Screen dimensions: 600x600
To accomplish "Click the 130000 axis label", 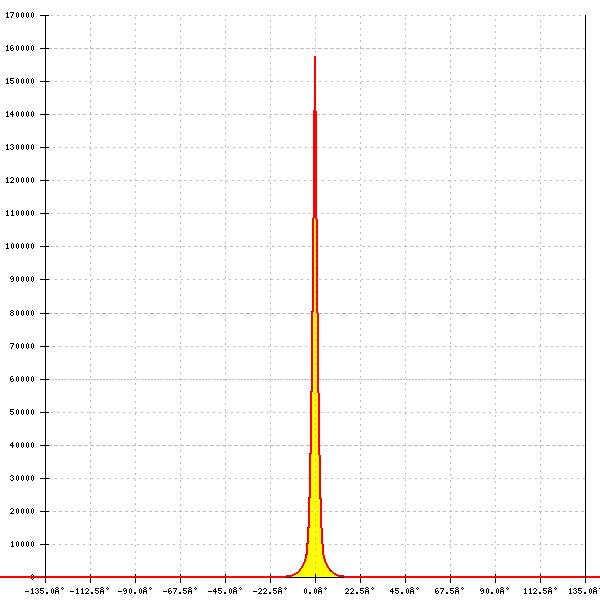I will 20,147.
